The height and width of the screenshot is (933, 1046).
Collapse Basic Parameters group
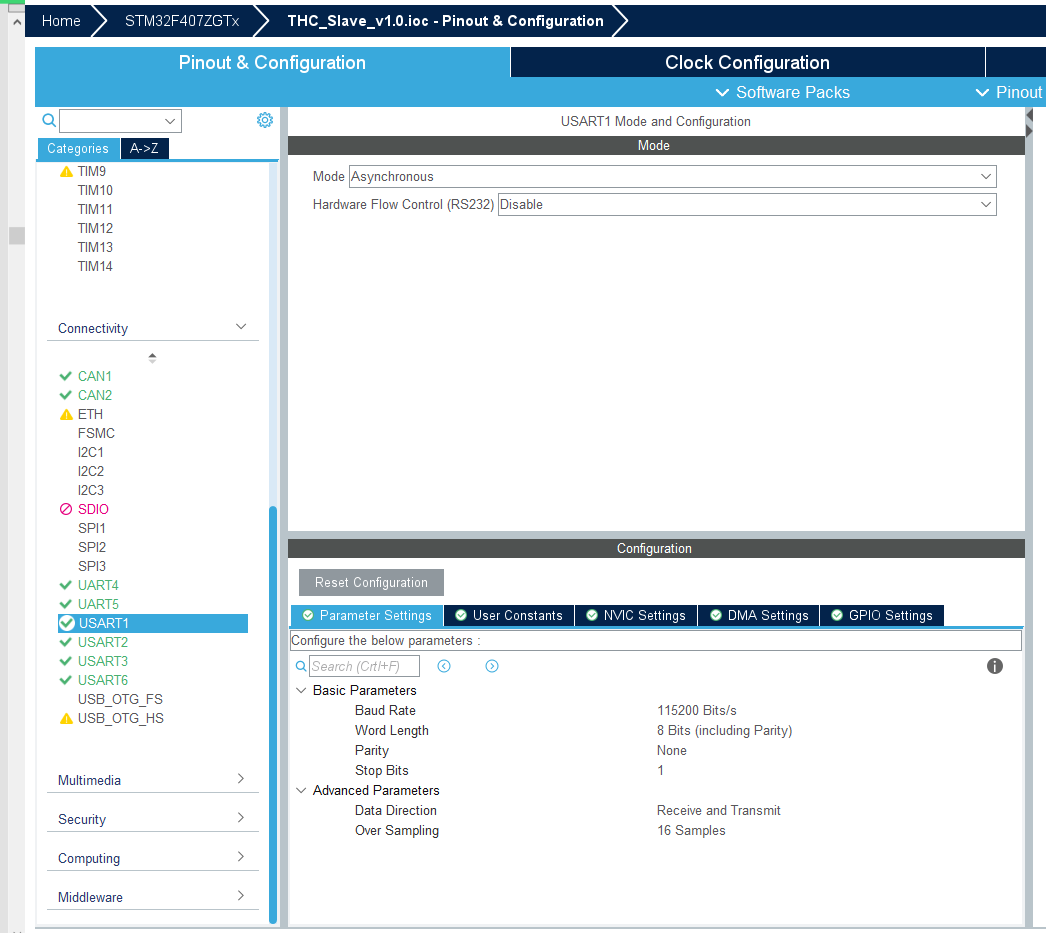301,690
